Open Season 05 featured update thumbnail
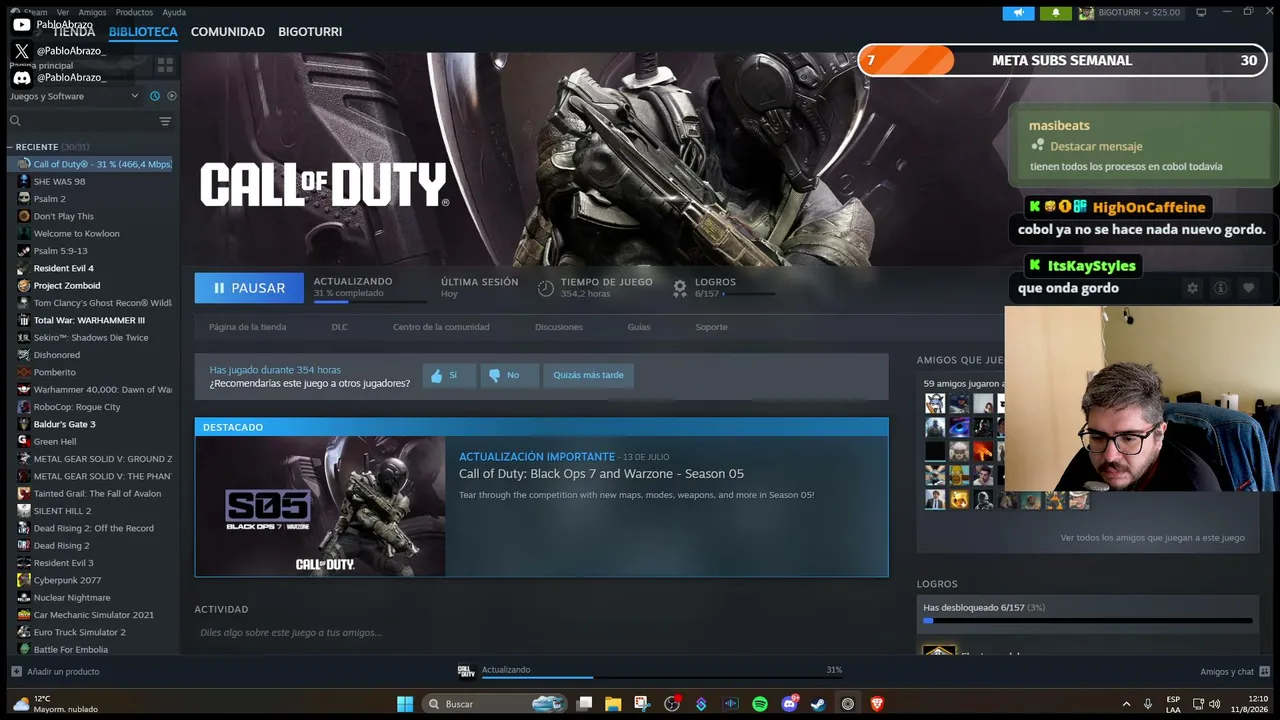The height and width of the screenshot is (720, 1280). (320, 506)
